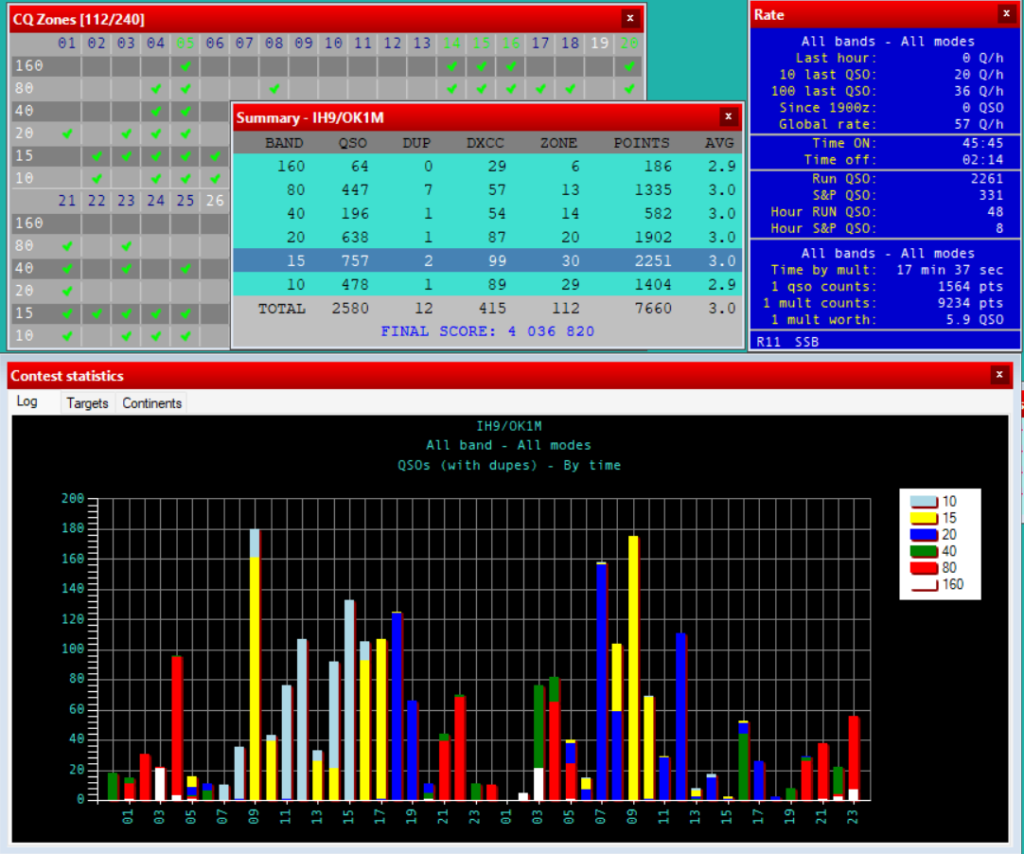Click the zone 01 column header
Viewport: 1024px width, 854px height.
(x=67, y=43)
